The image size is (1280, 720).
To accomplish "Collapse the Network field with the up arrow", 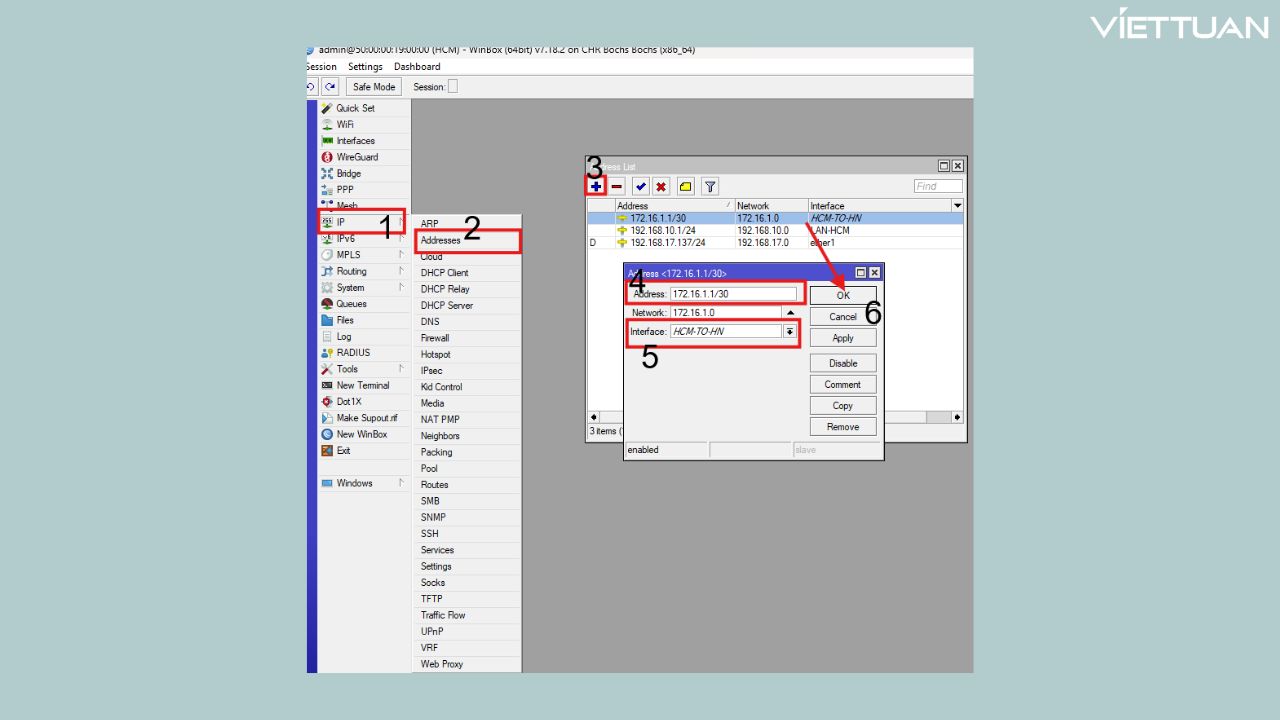I will [790, 313].
